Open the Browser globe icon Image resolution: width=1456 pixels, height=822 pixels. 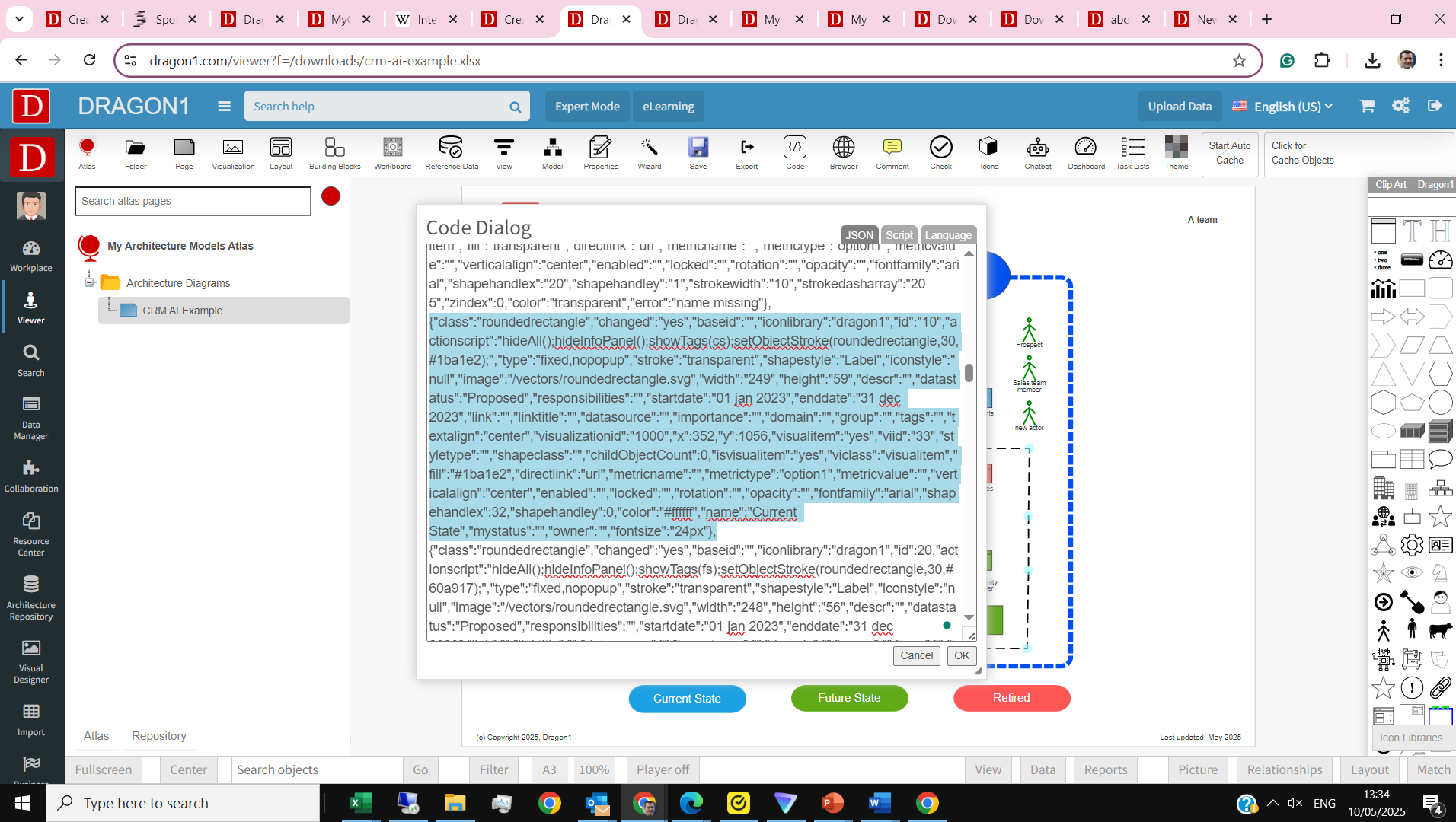click(x=844, y=153)
